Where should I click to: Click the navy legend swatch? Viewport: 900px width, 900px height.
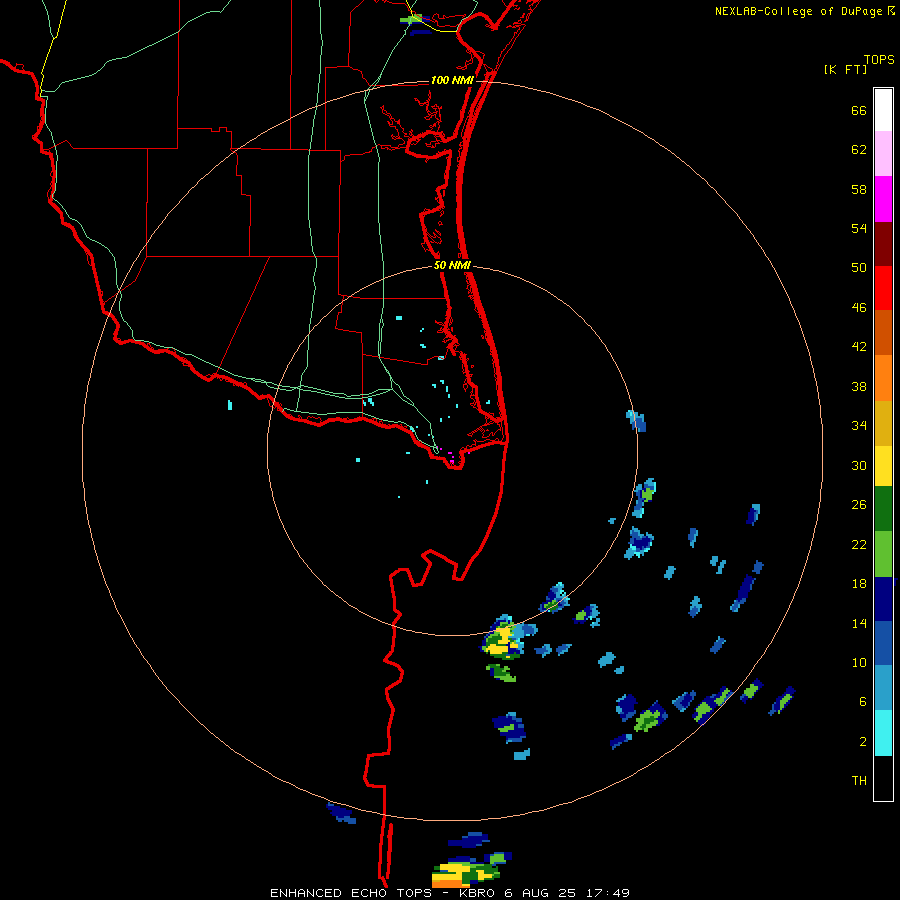(883, 599)
